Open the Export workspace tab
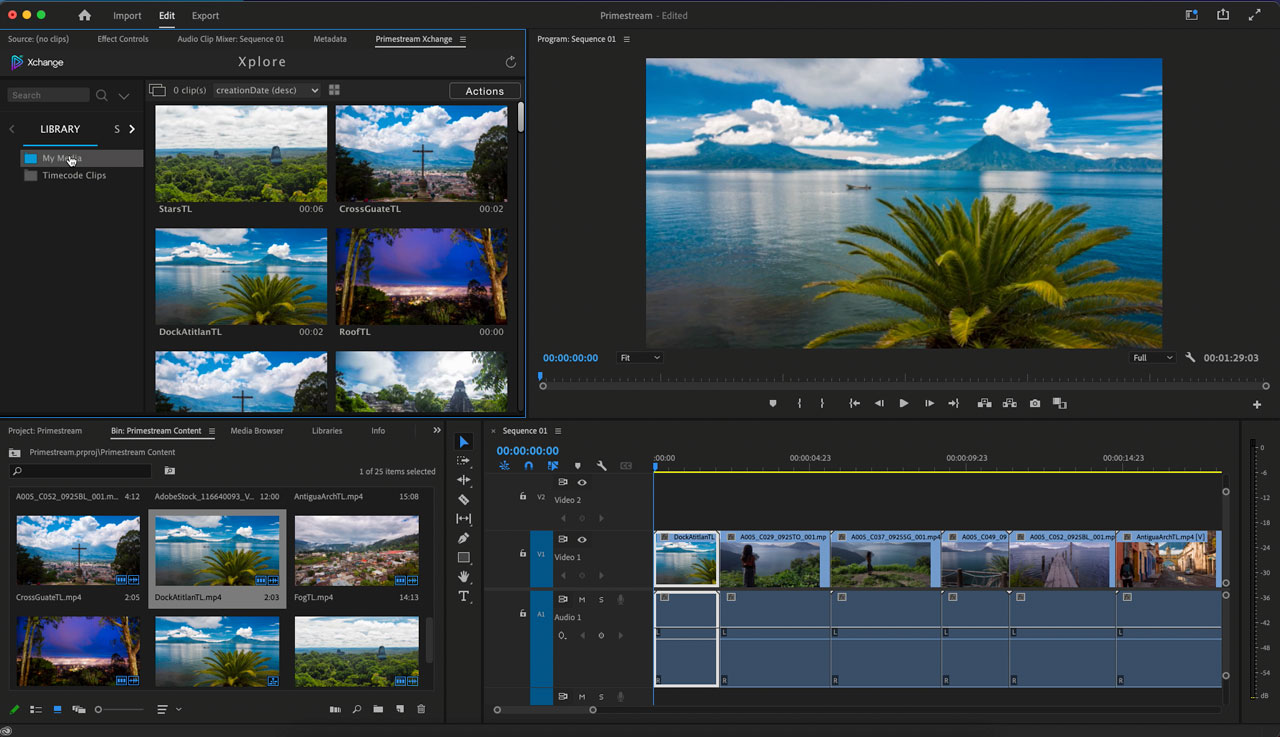 point(205,16)
